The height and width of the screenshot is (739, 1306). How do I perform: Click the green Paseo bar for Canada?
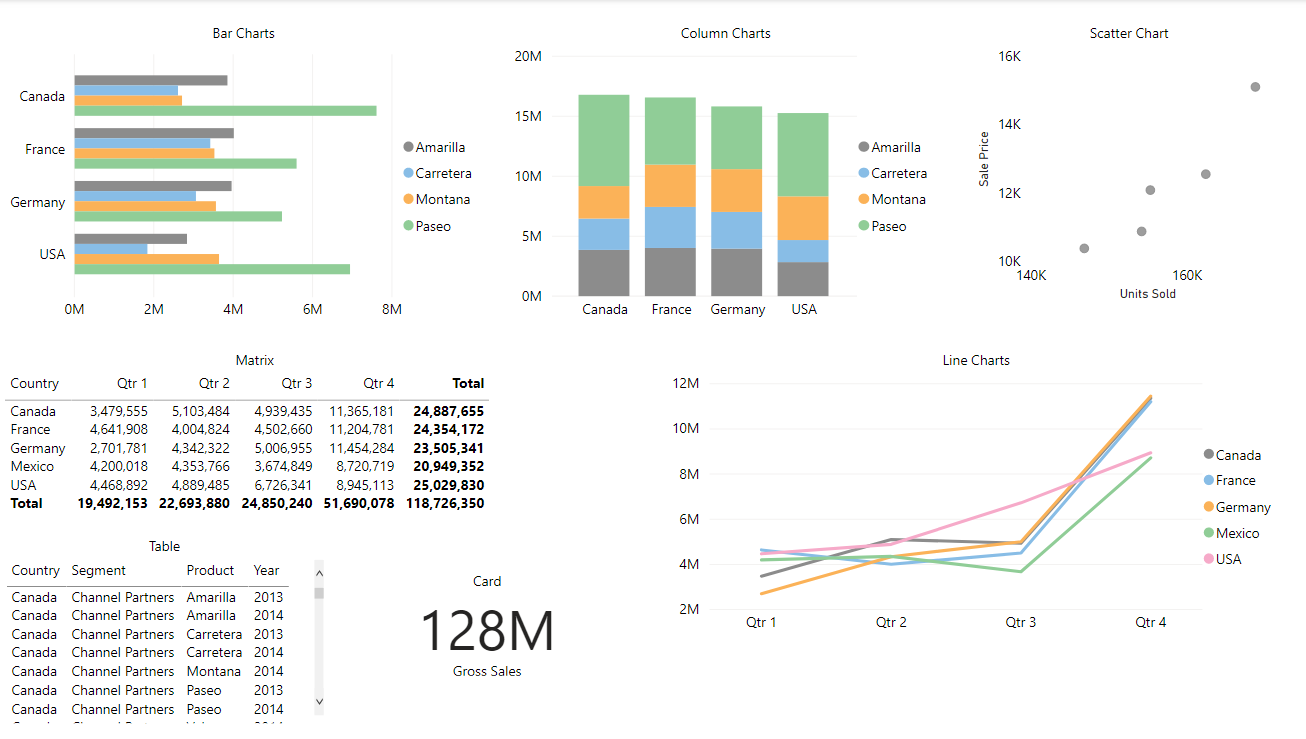225,111
